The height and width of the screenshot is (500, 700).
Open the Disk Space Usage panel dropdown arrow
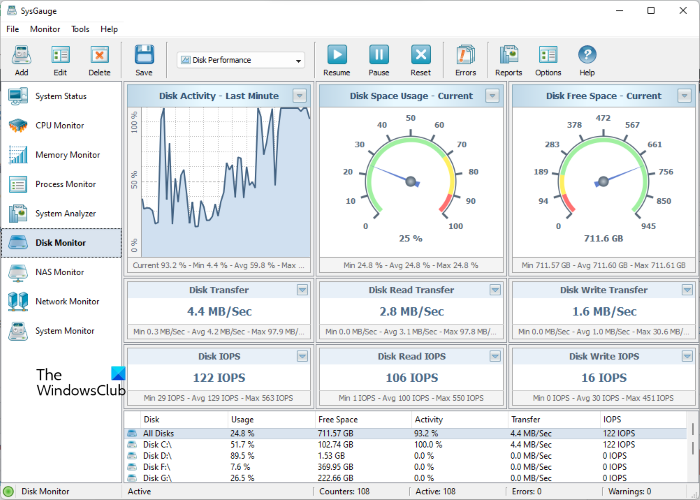point(491,96)
